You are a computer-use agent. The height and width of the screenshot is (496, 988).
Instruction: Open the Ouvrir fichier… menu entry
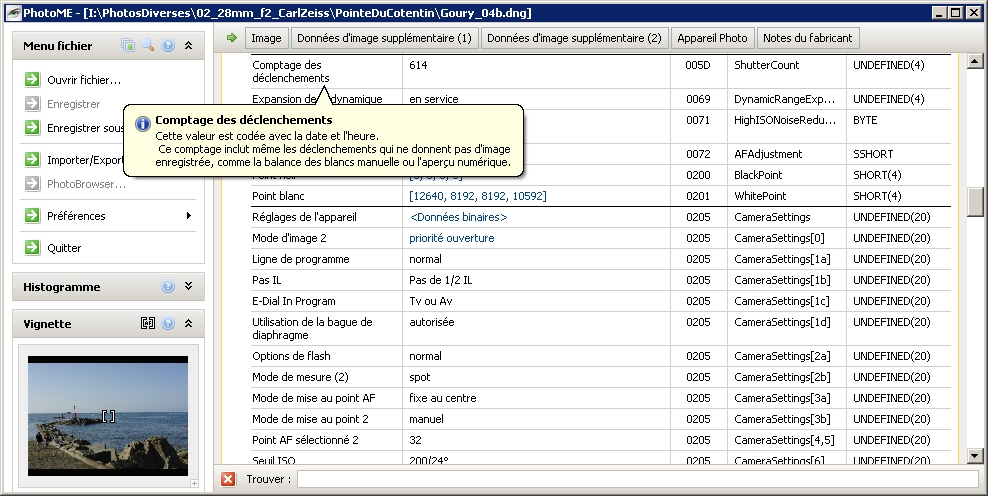point(84,80)
